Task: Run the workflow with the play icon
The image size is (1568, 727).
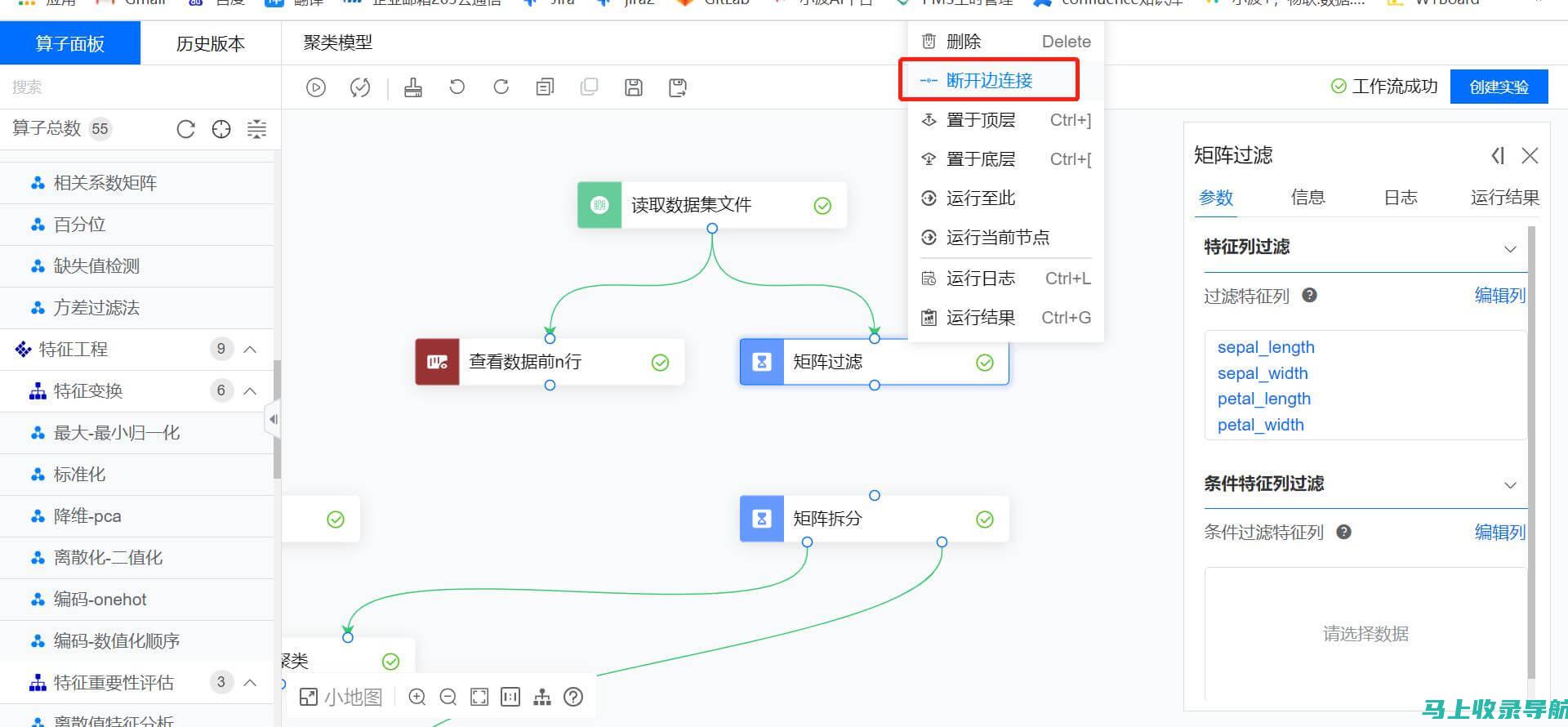Action: pos(316,87)
